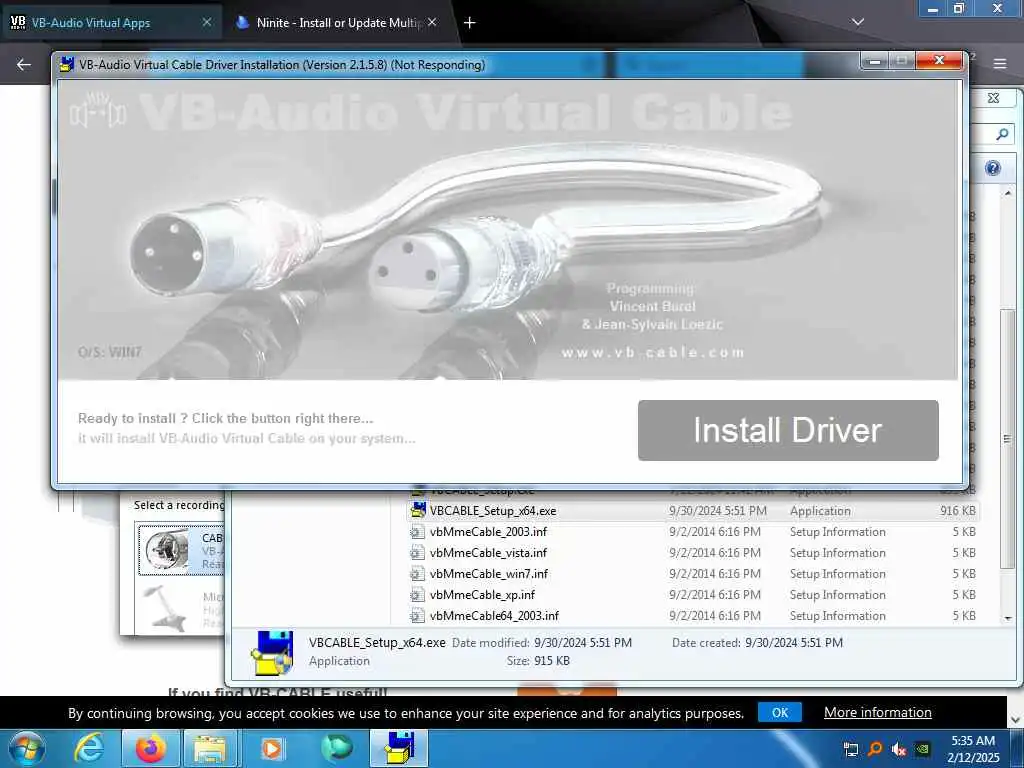Click Setup Information type for vbMmeCable_win7.inf

pyautogui.click(x=838, y=573)
